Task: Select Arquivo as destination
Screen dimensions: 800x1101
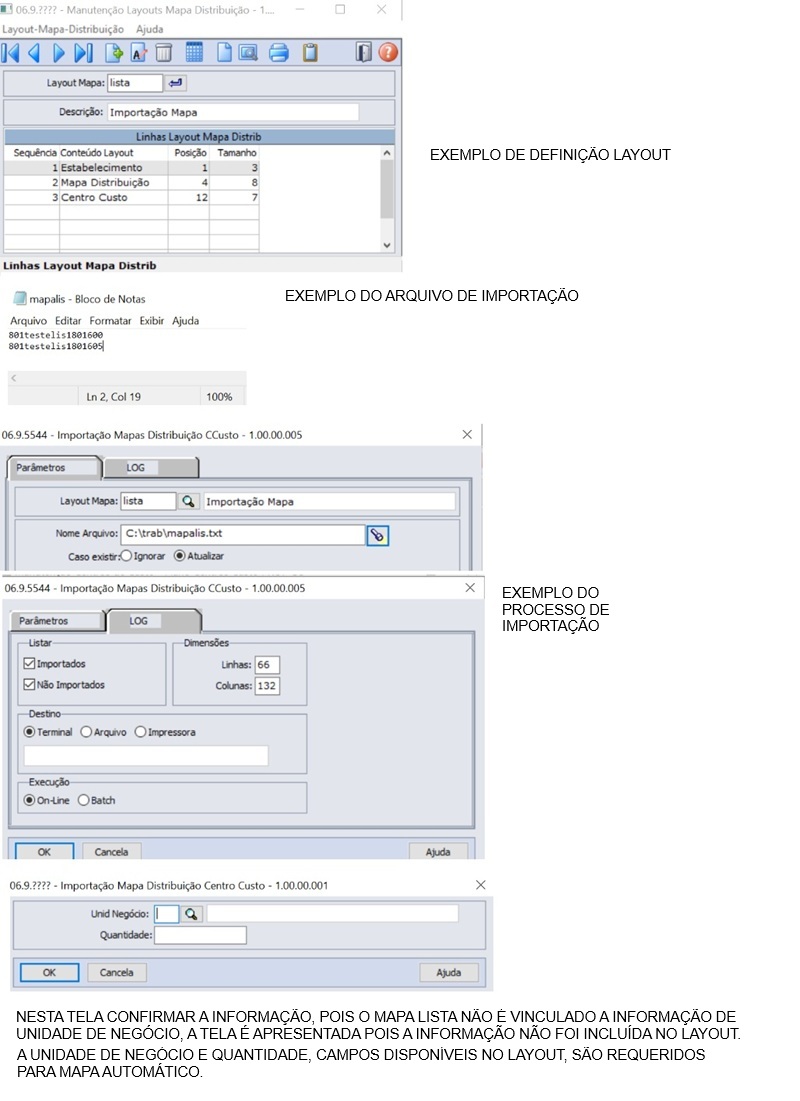Action: (x=86, y=732)
